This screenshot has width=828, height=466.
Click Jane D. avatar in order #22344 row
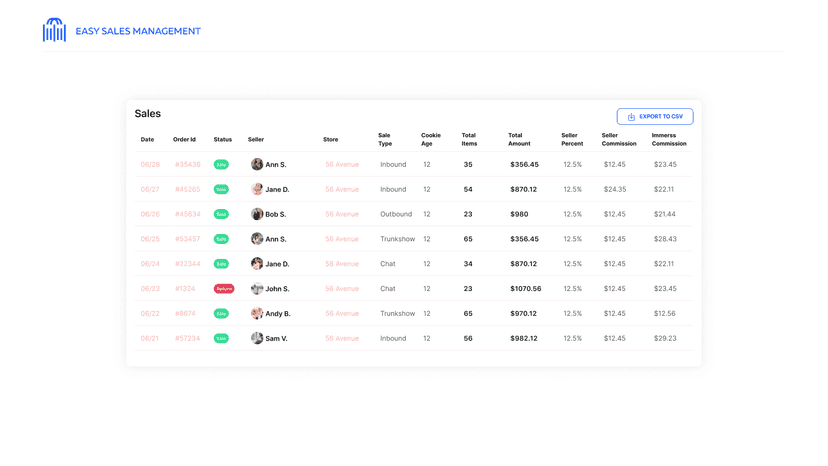[257, 264]
